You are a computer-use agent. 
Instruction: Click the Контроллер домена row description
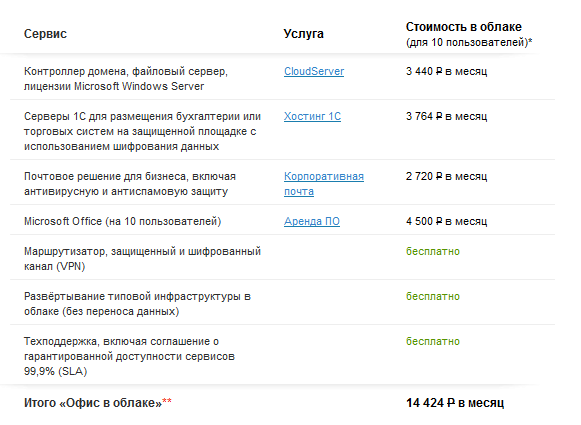pos(126,79)
